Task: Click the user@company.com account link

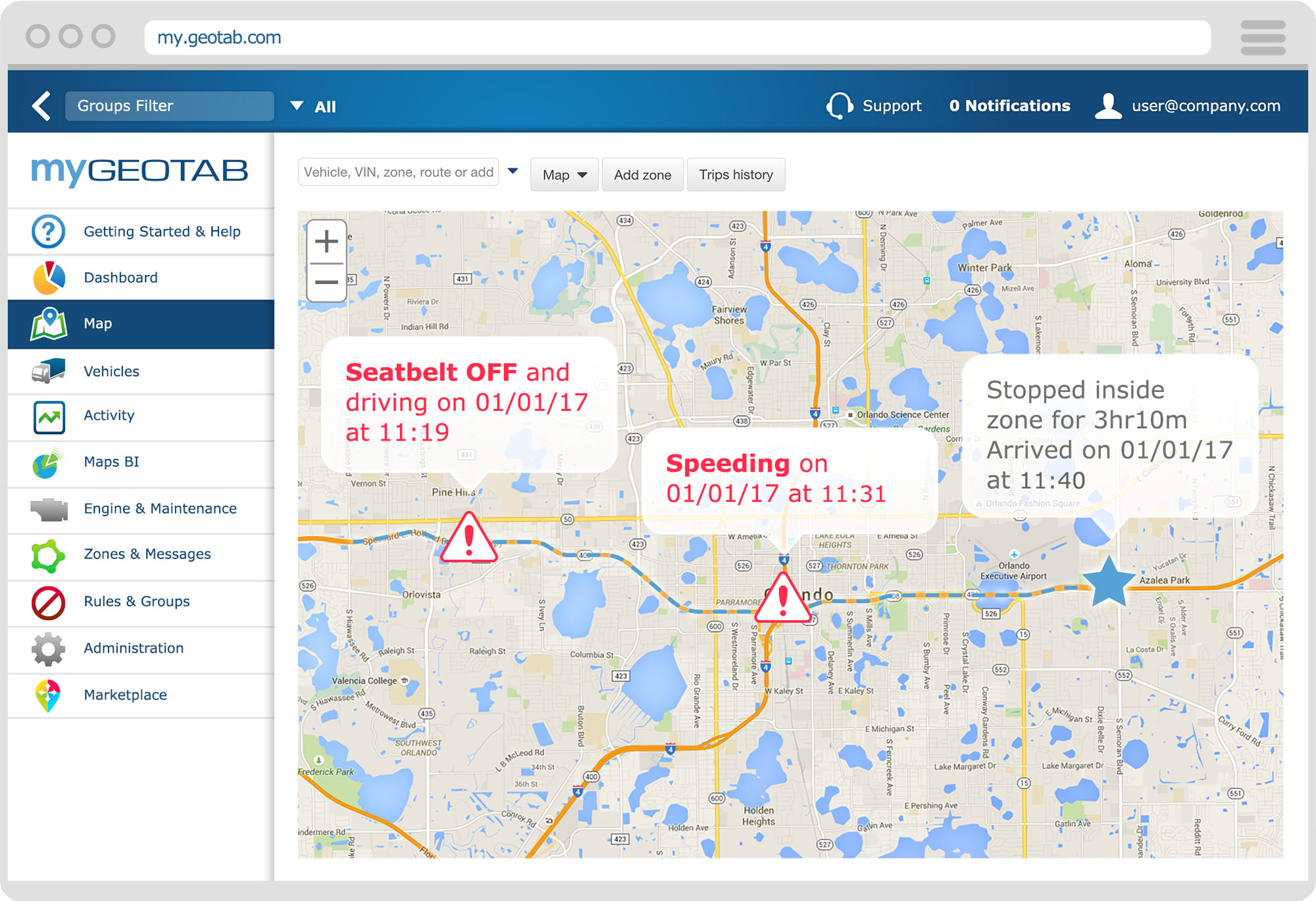Action: point(1205,106)
